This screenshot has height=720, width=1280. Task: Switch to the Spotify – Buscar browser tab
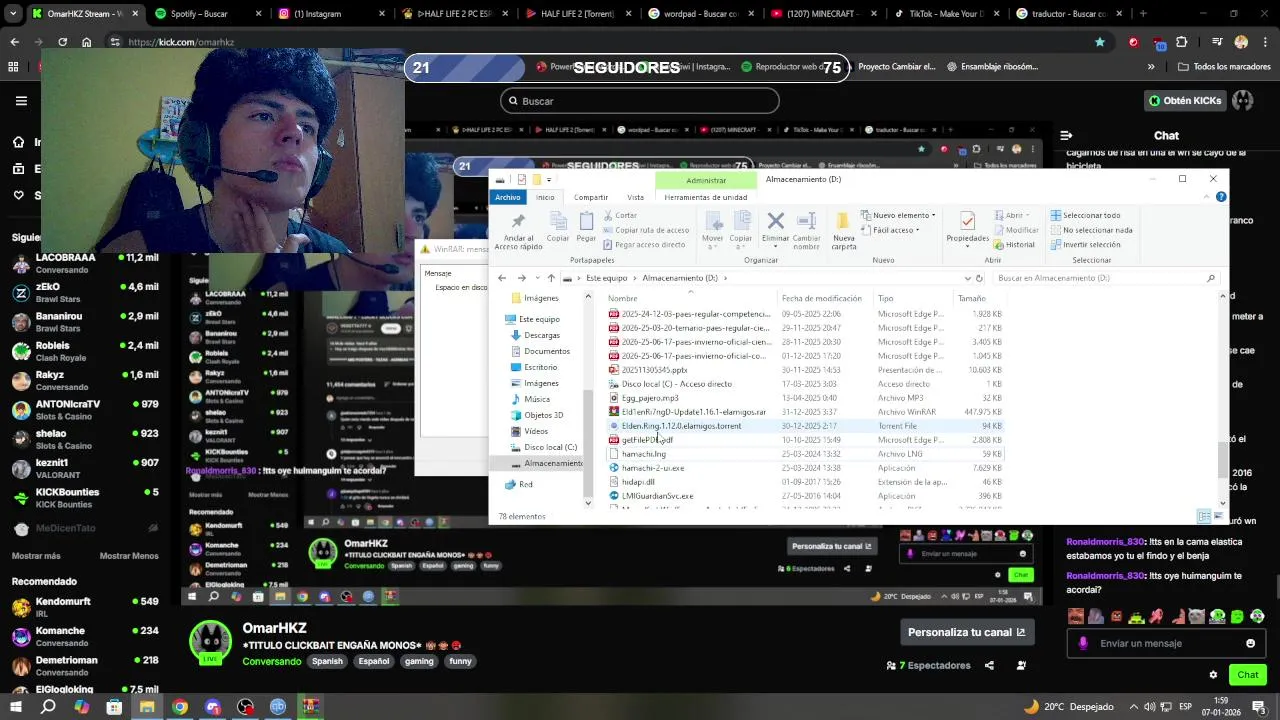tap(207, 14)
